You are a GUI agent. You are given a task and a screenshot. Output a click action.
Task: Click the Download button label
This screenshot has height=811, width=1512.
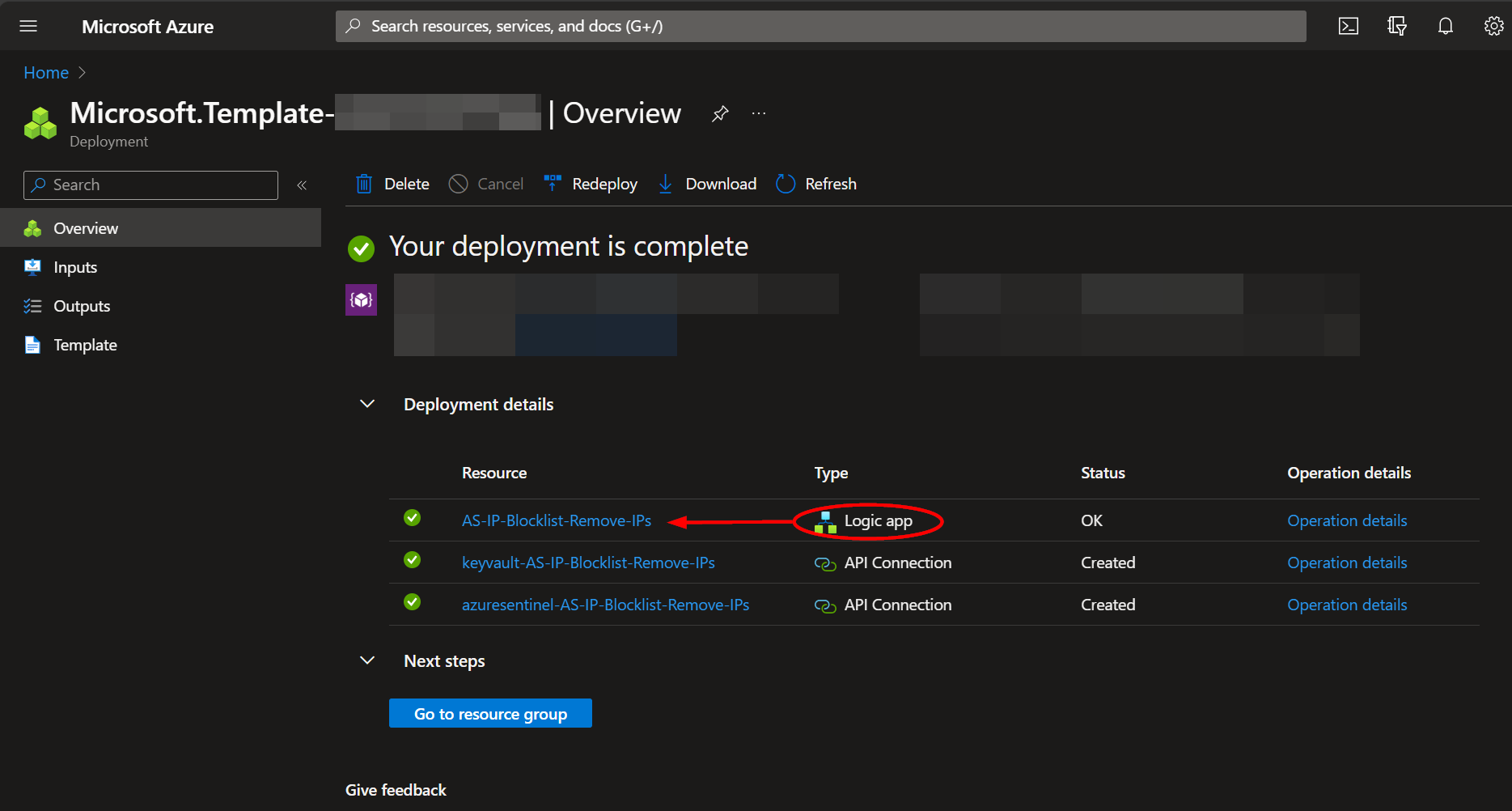tap(721, 184)
